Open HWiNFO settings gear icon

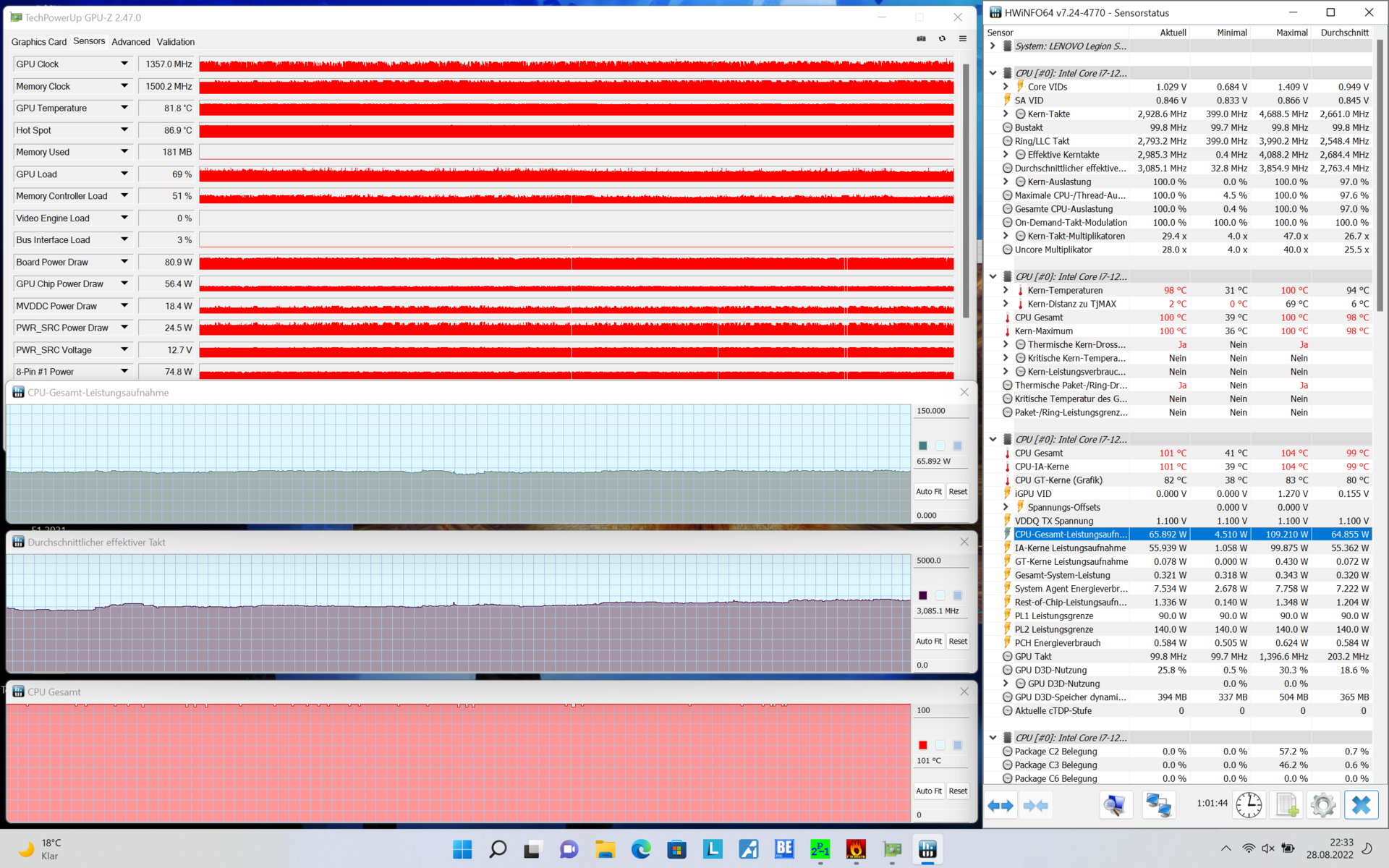[1323, 805]
